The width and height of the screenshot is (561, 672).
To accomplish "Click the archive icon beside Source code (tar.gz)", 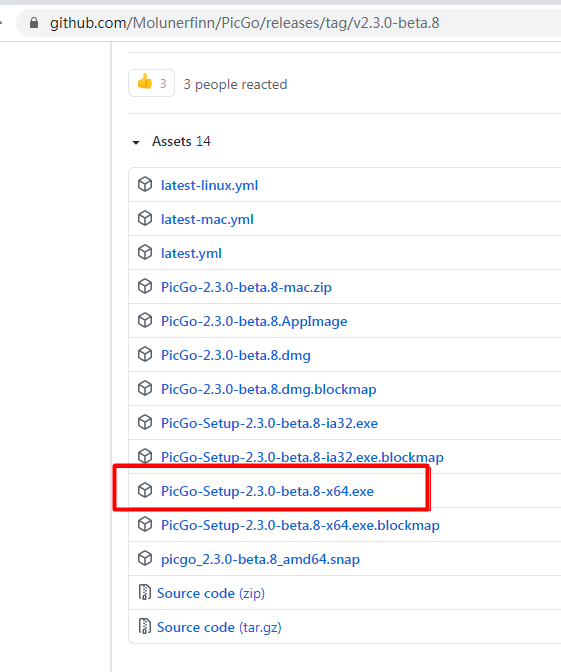I will coord(144,626).
